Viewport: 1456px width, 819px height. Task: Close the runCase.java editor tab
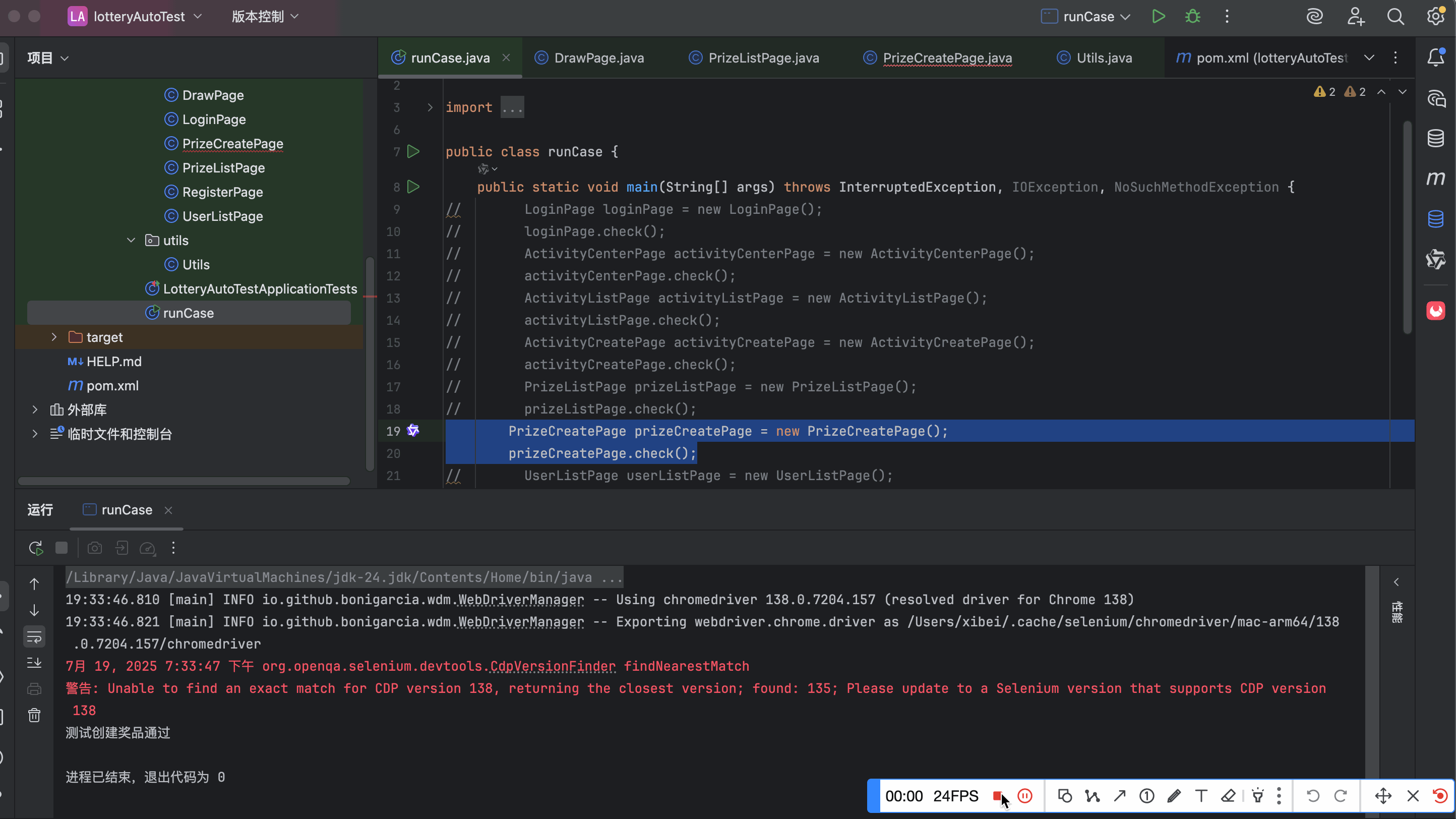pos(507,57)
